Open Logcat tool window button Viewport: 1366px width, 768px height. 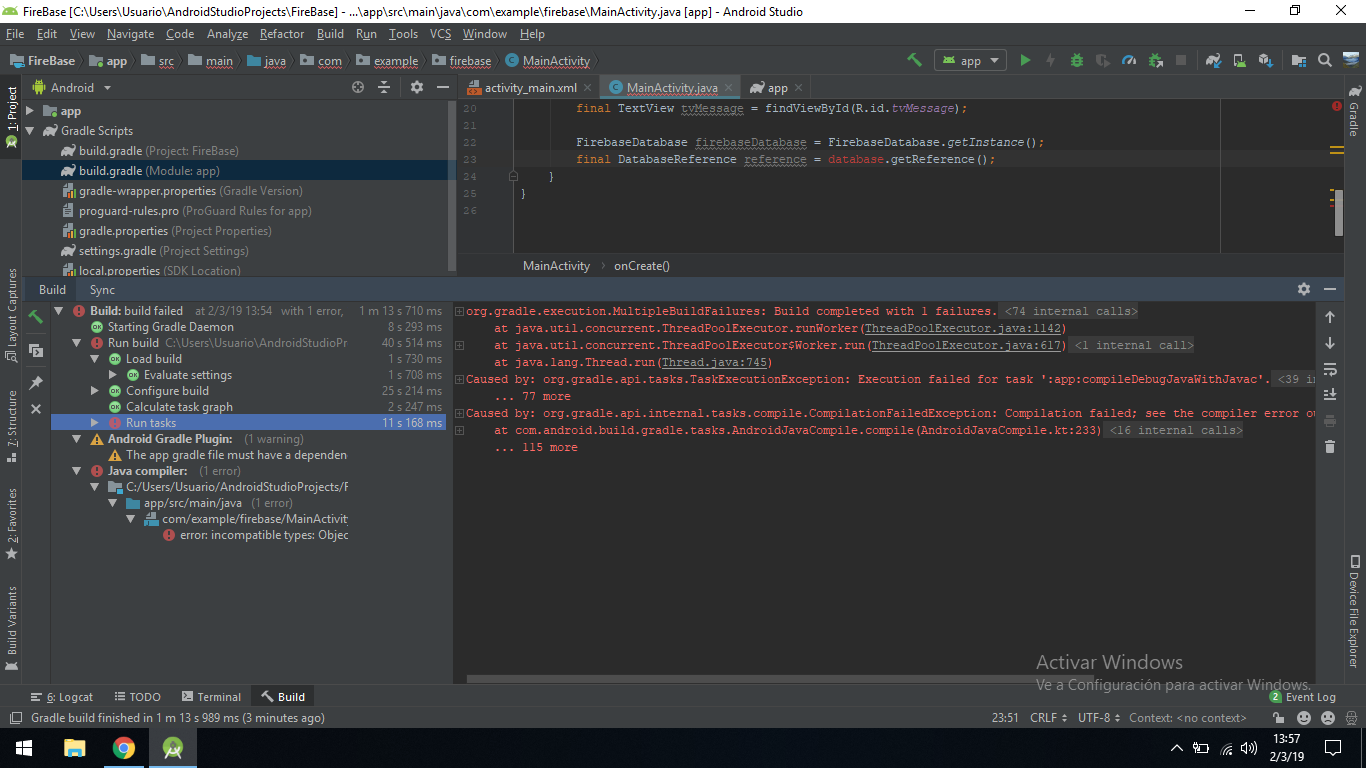62,697
